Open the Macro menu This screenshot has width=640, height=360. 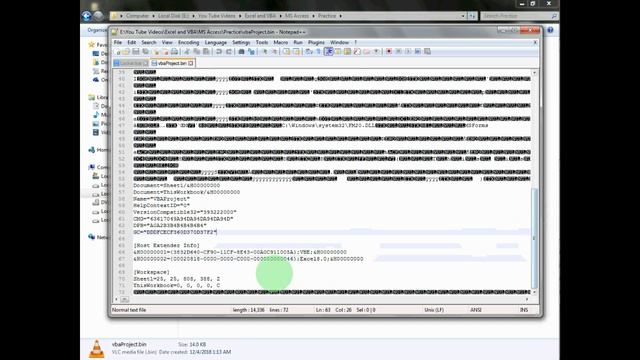pos(280,42)
